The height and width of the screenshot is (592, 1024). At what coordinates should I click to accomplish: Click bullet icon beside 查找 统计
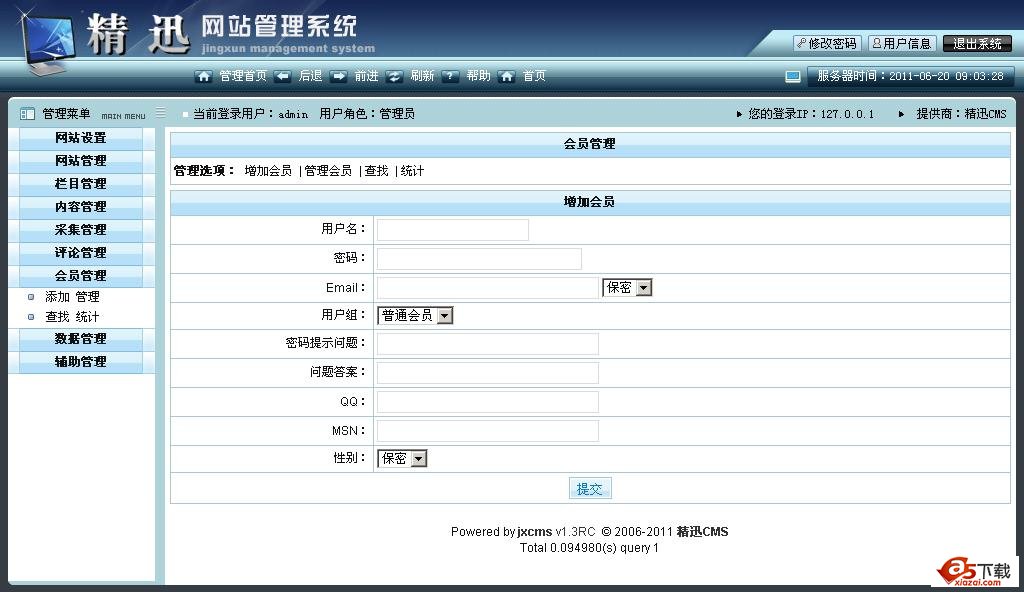(x=31, y=317)
